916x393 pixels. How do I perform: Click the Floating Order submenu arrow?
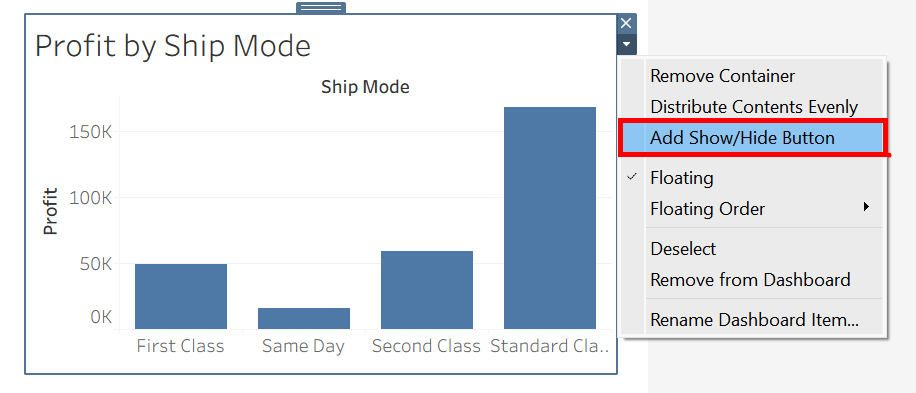point(866,206)
